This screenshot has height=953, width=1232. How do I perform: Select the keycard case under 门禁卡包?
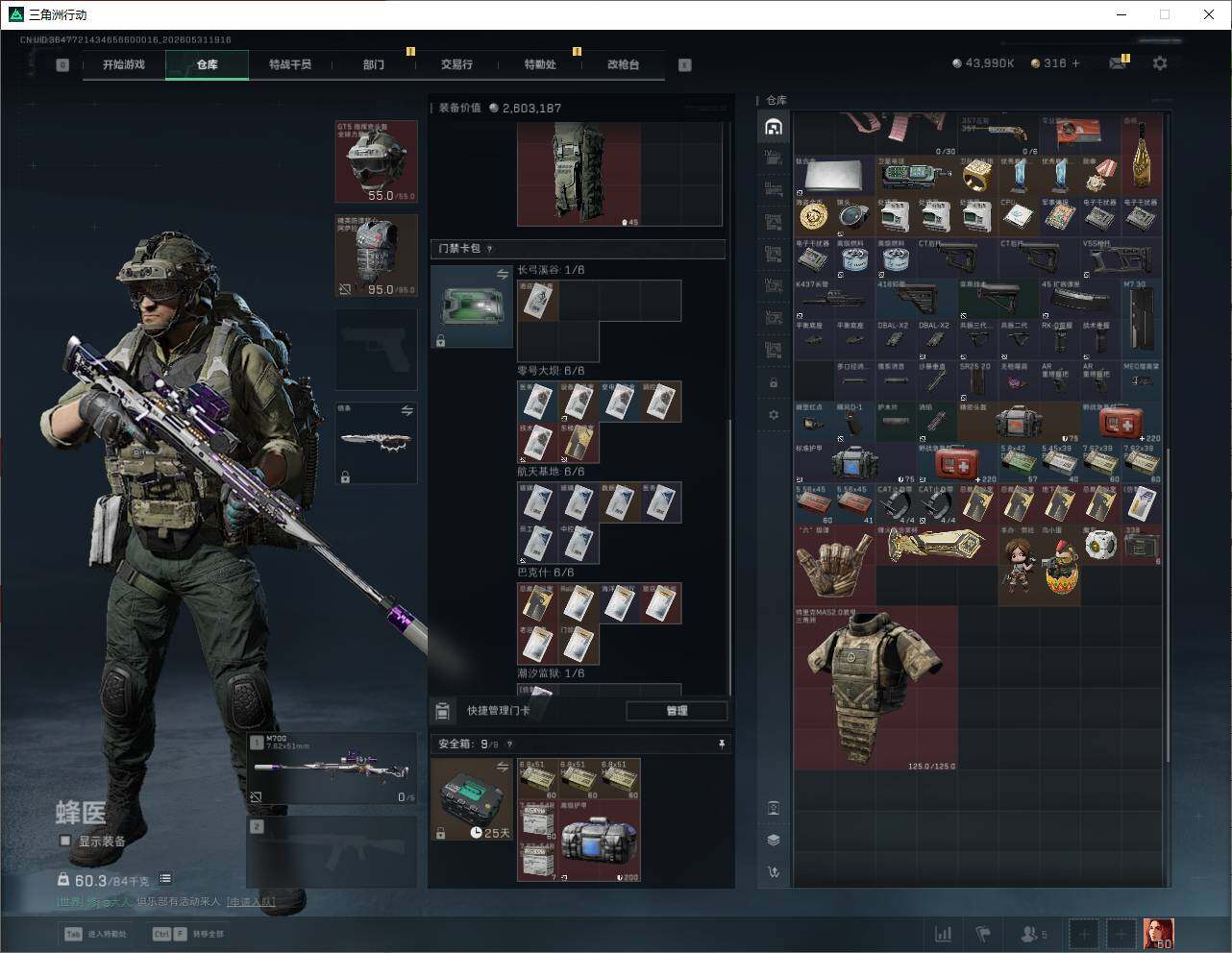pos(472,306)
